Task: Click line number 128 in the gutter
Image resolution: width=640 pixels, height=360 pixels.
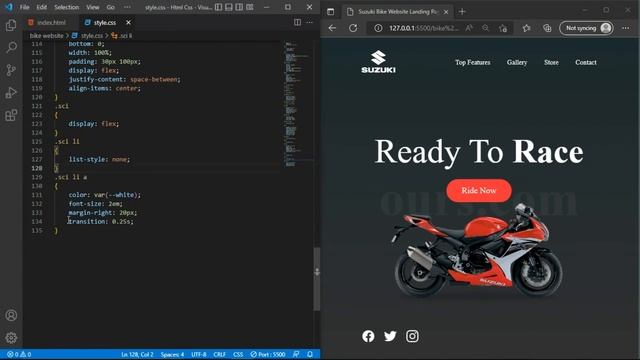Action: [x=37, y=168]
